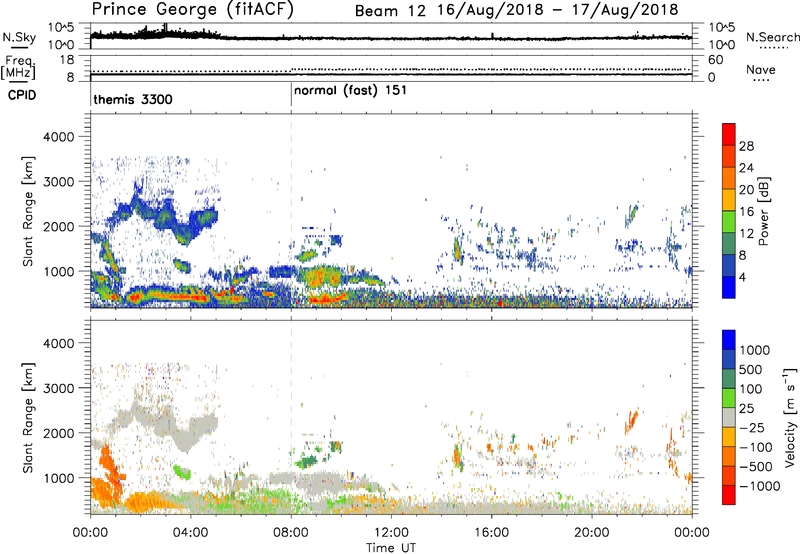
Task: Select the -1000 value on the velocity colorbar
Action: coord(760,486)
